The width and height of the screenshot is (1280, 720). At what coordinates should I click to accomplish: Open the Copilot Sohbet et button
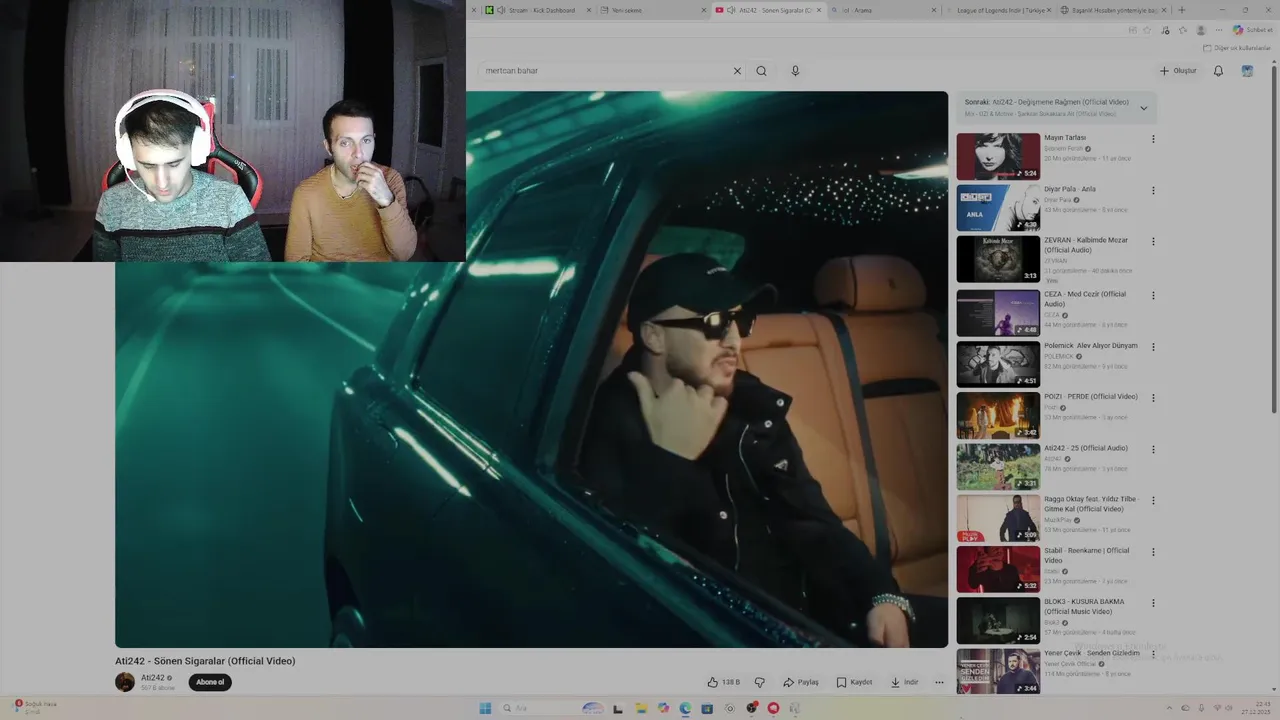click(1252, 30)
